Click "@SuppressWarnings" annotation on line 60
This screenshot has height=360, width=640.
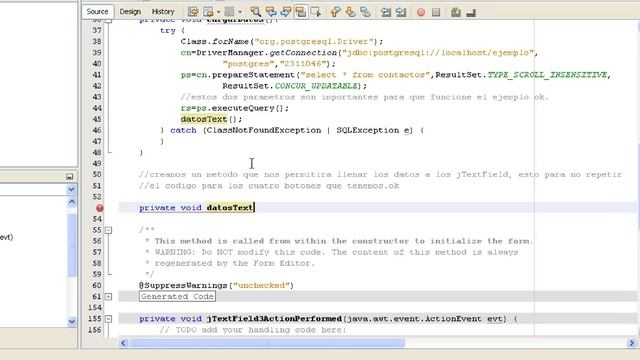[183, 285]
